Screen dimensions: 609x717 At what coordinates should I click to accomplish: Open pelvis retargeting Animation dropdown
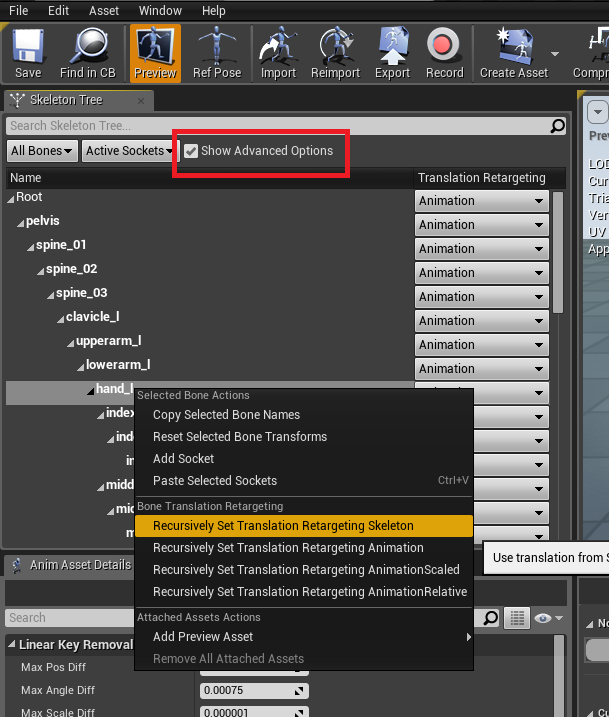(482, 225)
